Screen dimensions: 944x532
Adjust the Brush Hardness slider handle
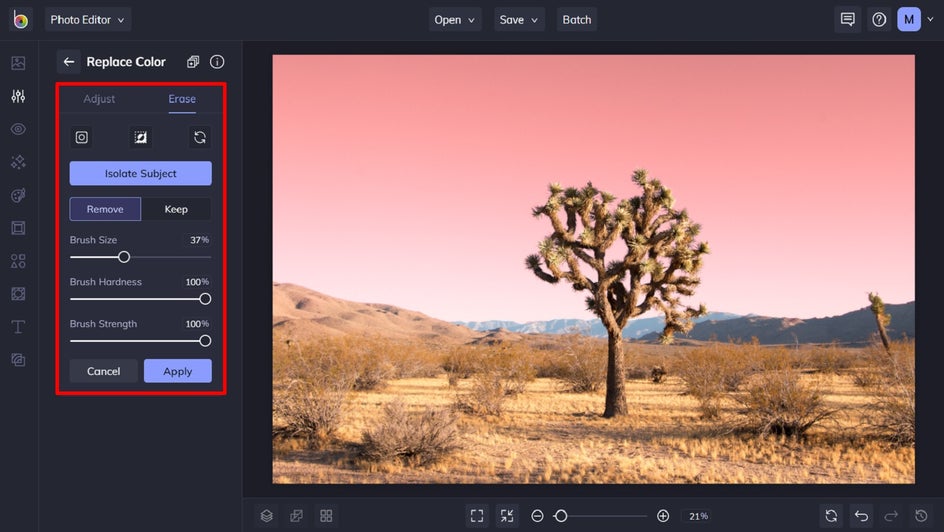click(x=205, y=298)
